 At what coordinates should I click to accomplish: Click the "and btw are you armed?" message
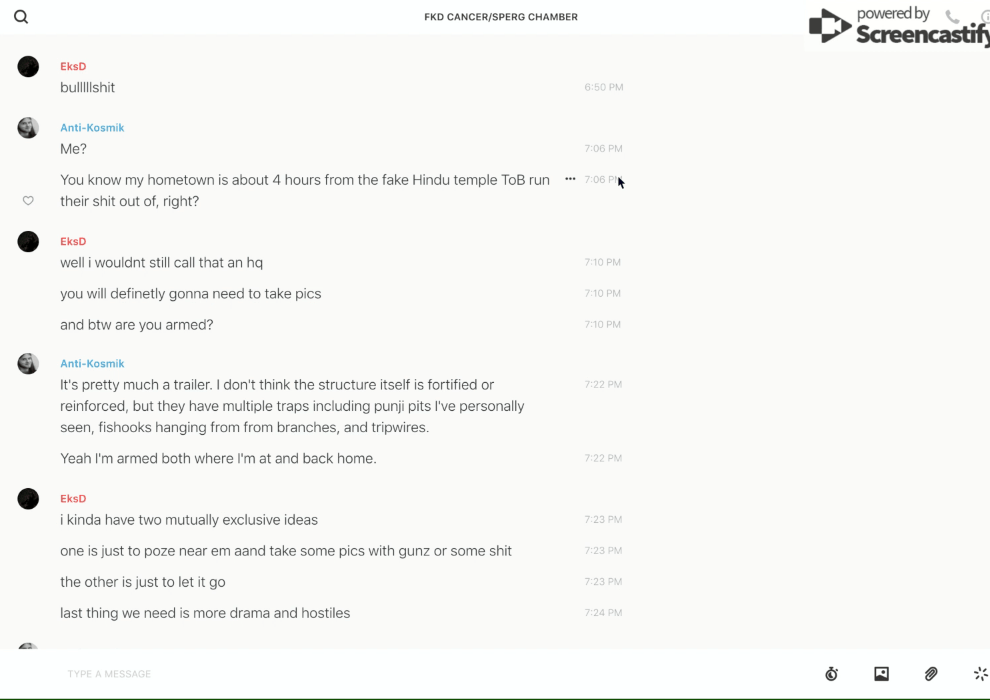point(137,325)
